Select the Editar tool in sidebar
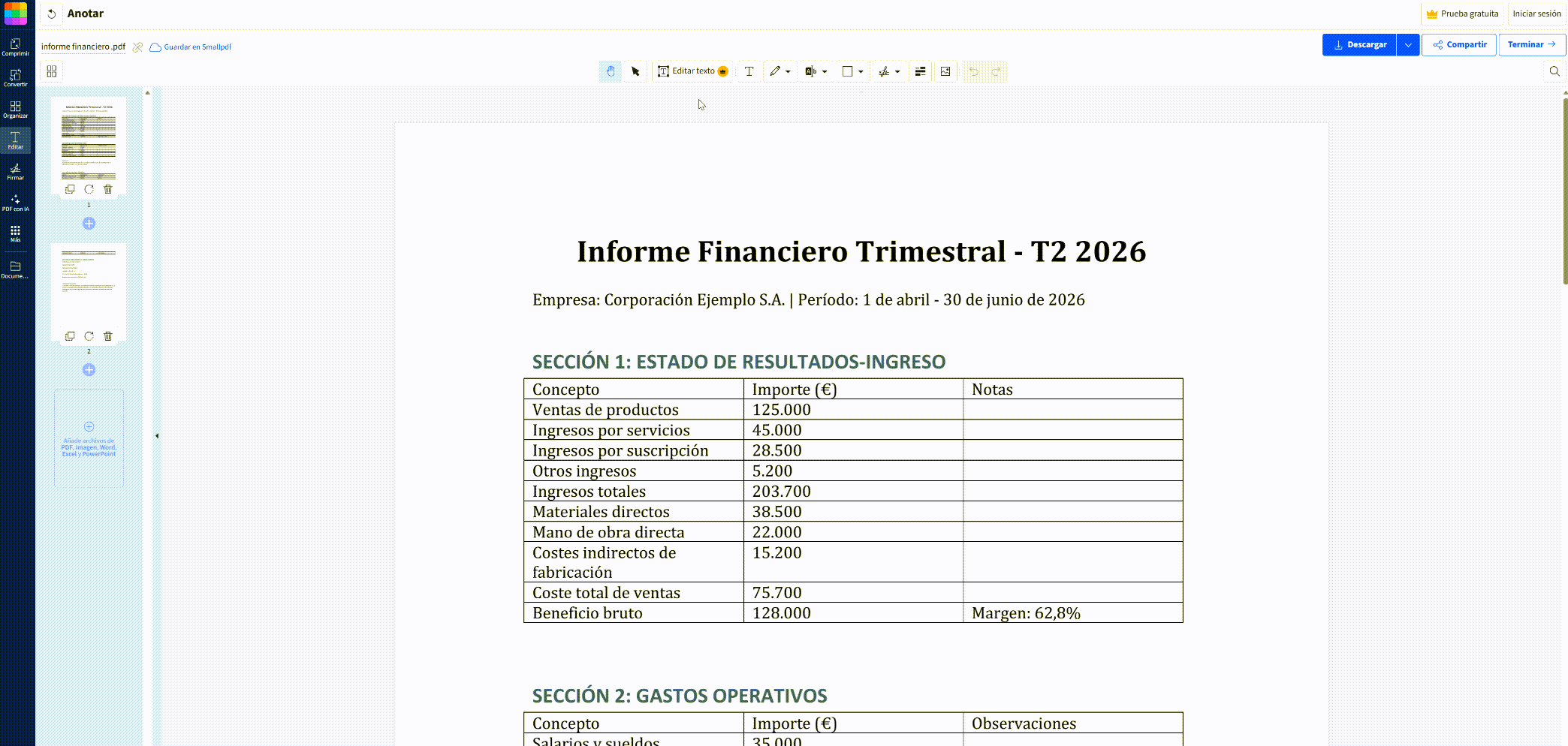Viewport: 1568px width, 746px height. click(x=15, y=141)
